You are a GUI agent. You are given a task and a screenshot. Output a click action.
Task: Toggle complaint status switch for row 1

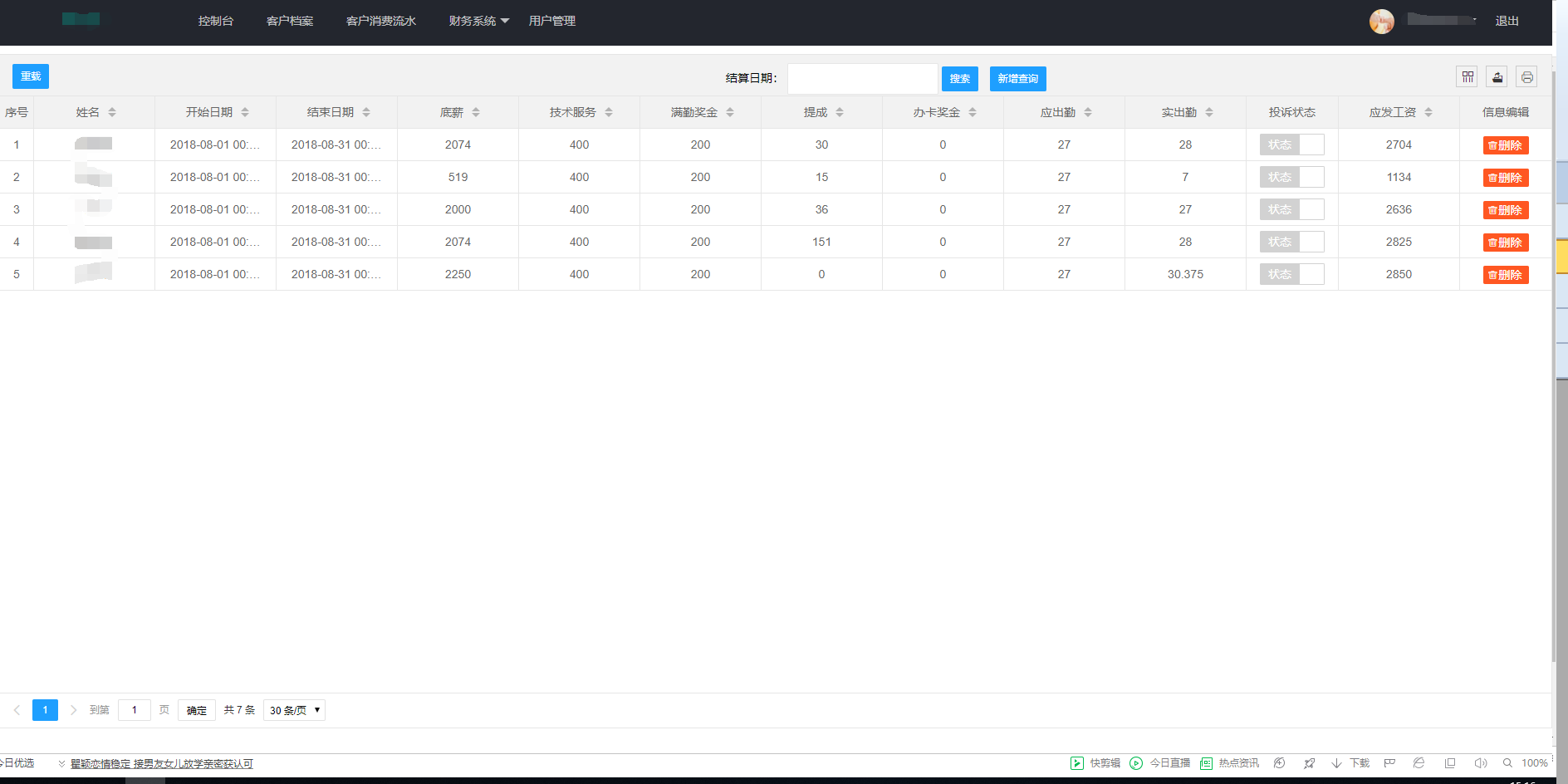1292,145
